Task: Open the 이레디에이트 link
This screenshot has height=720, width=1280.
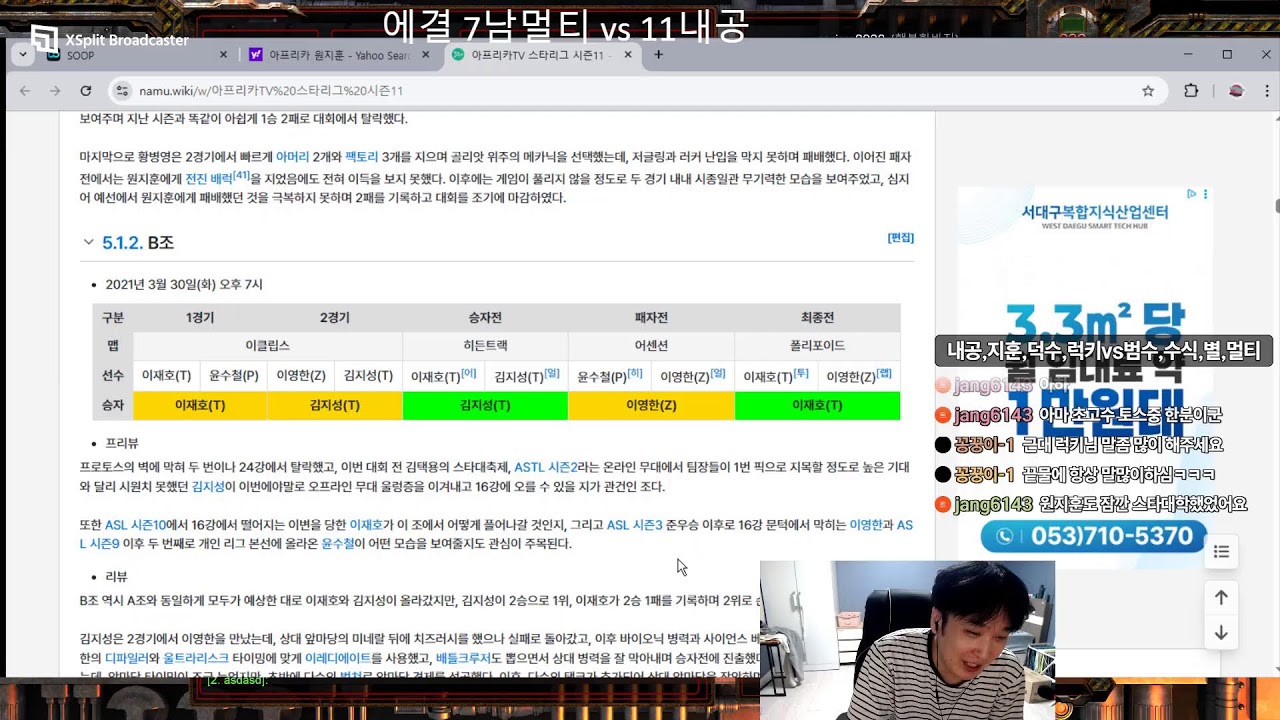Action: [337, 658]
